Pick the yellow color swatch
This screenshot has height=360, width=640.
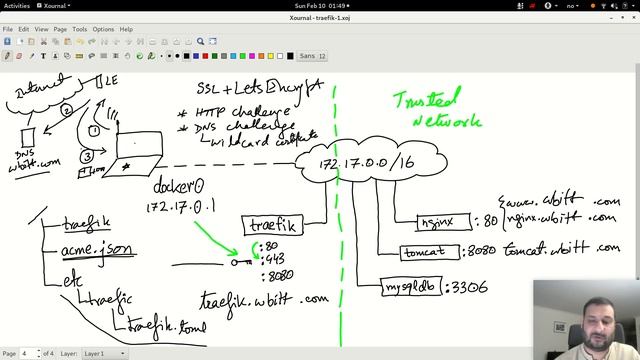point(271,56)
